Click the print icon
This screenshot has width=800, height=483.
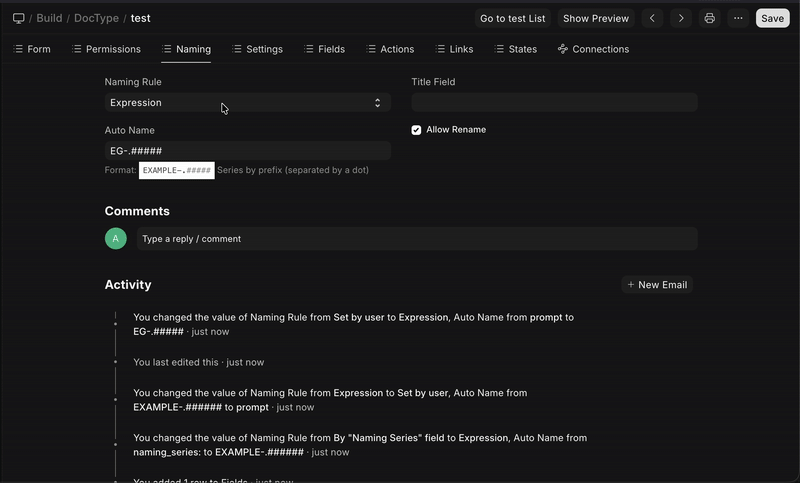tap(710, 18)
